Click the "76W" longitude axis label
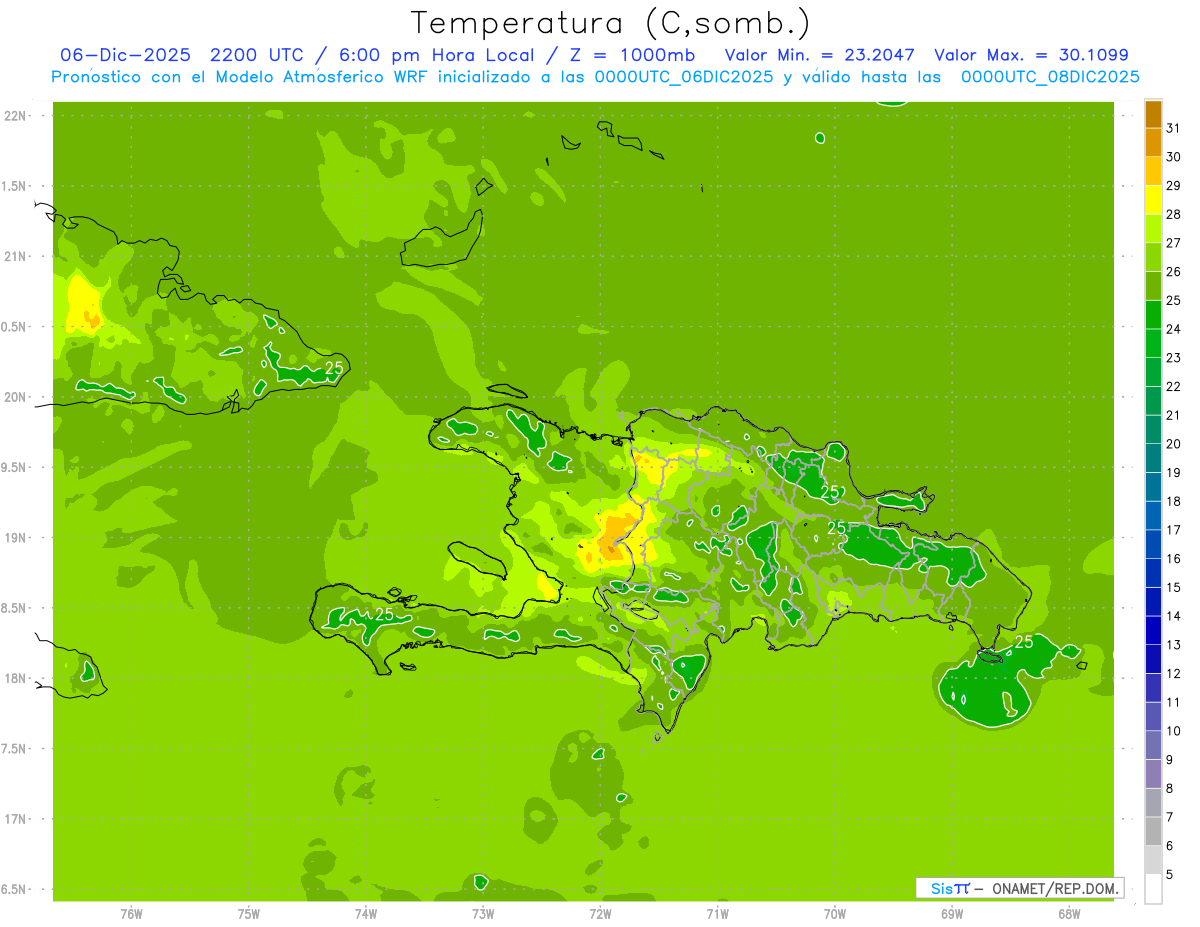Image resolution: width=1200 pixels, height=927 pixels. pyautogui.click(x=131, y=913)
